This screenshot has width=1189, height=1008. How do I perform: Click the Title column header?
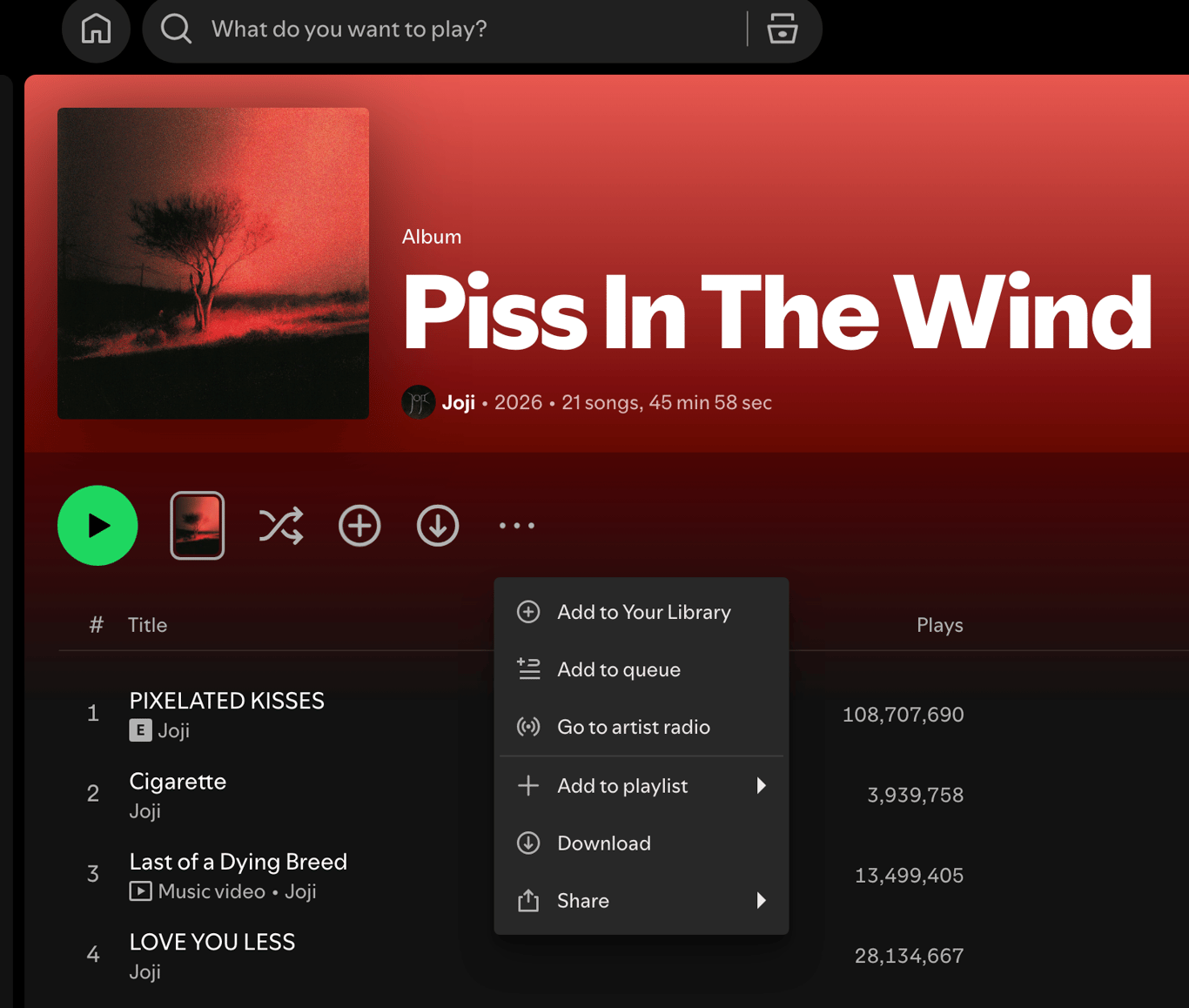click(147, 625)
